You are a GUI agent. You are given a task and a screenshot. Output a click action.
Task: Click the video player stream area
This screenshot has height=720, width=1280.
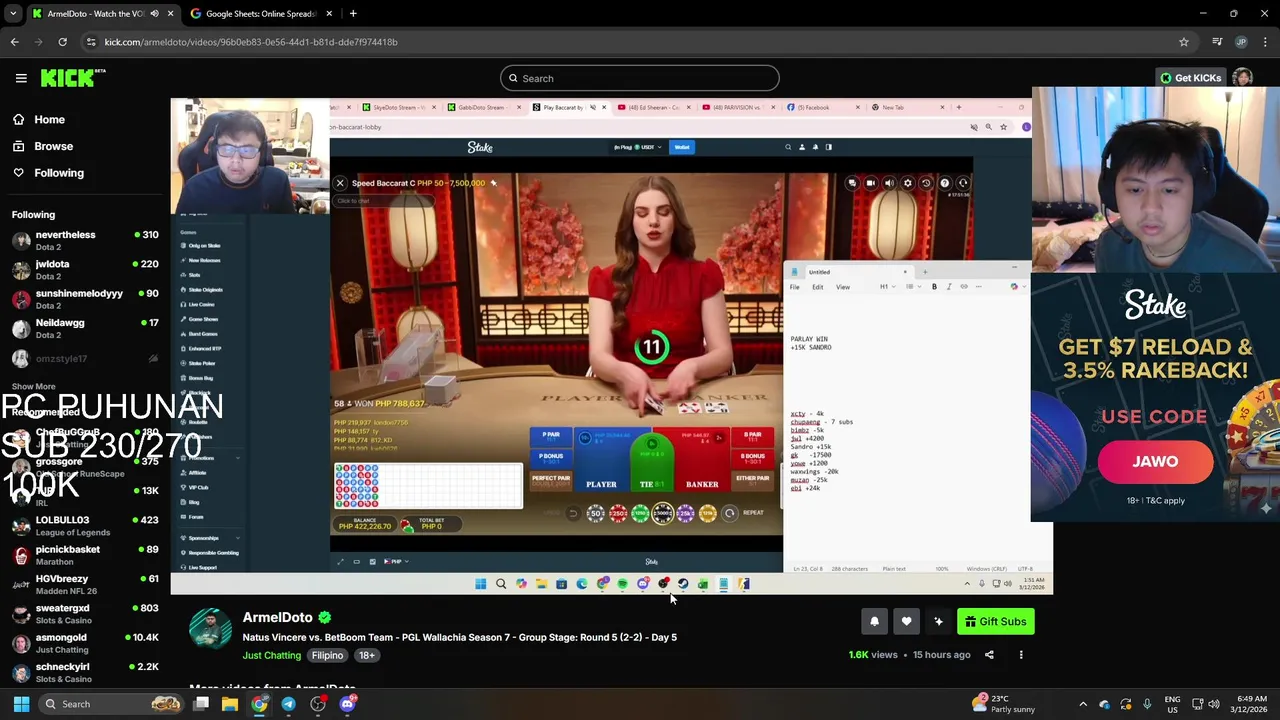611,346
